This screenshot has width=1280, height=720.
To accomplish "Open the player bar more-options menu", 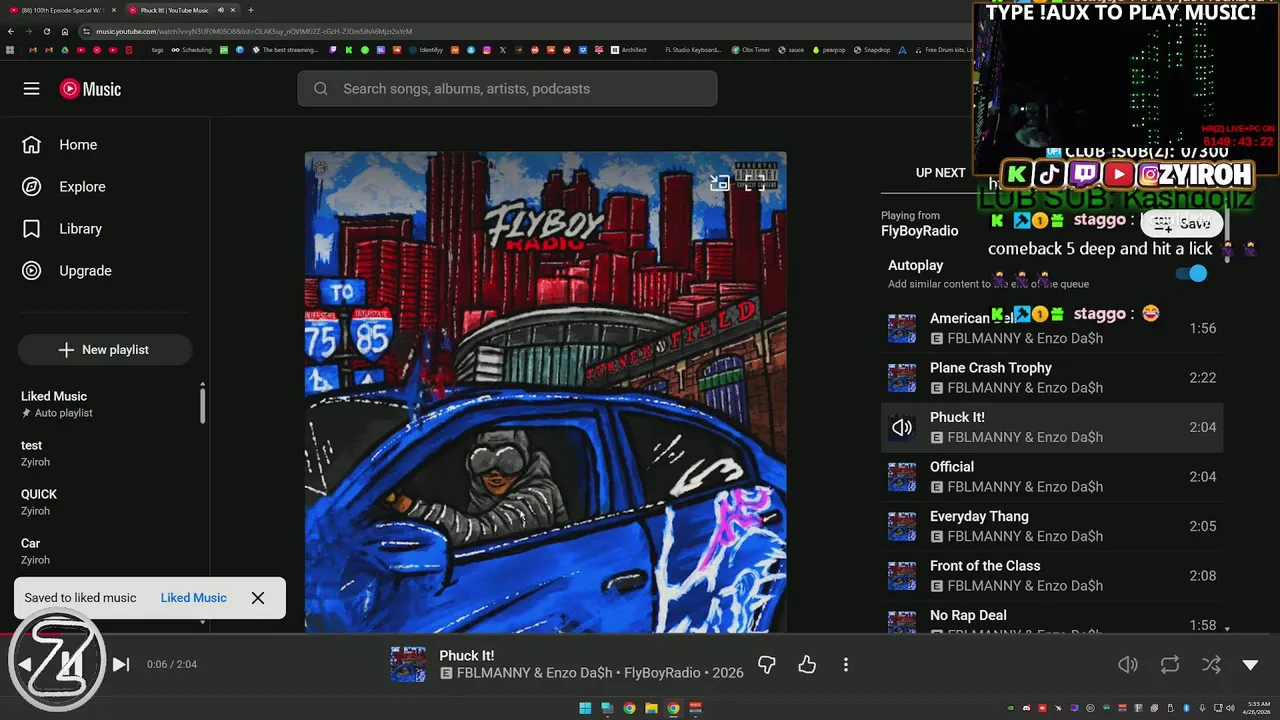I will pyautogui.click(x=846, y=665).
